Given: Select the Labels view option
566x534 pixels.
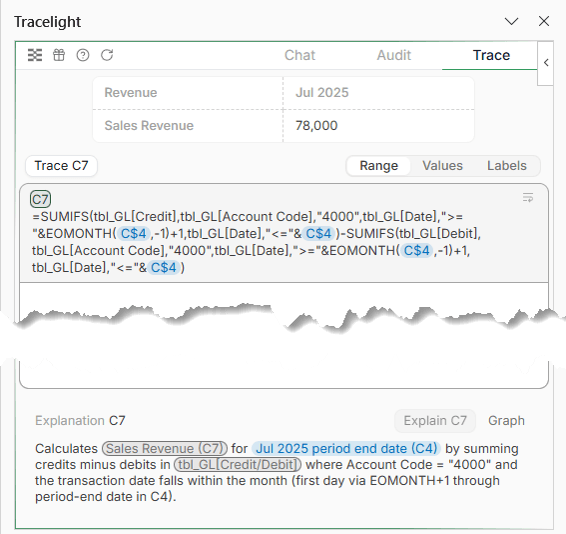Looking at the screenshot, I should coord(507,166).
